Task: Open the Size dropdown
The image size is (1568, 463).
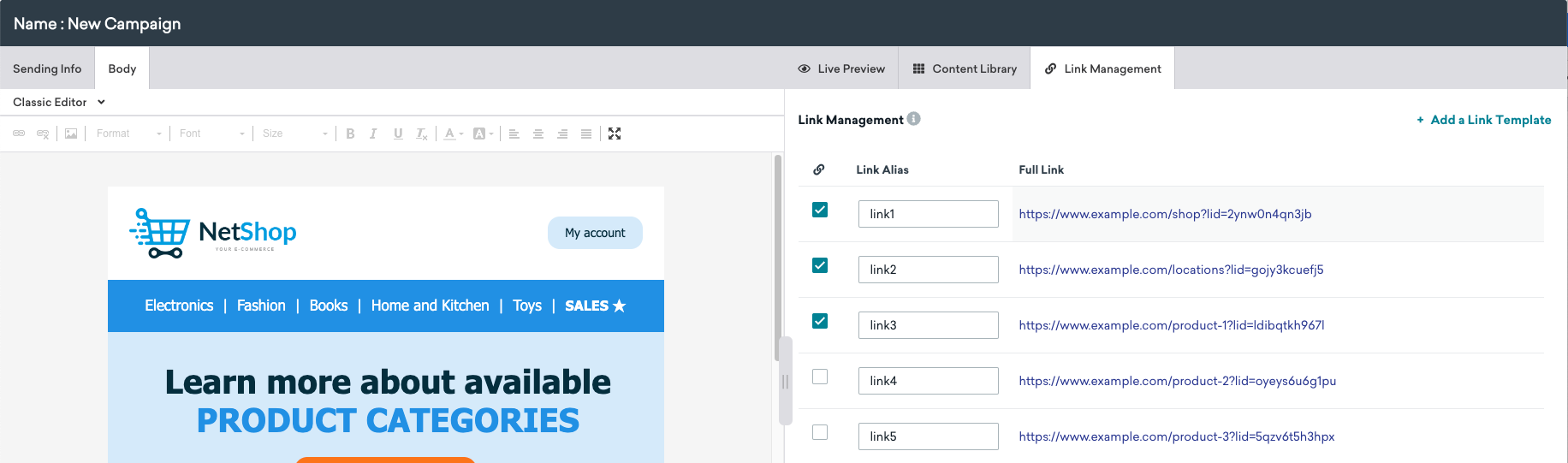Action: (294, 134)
